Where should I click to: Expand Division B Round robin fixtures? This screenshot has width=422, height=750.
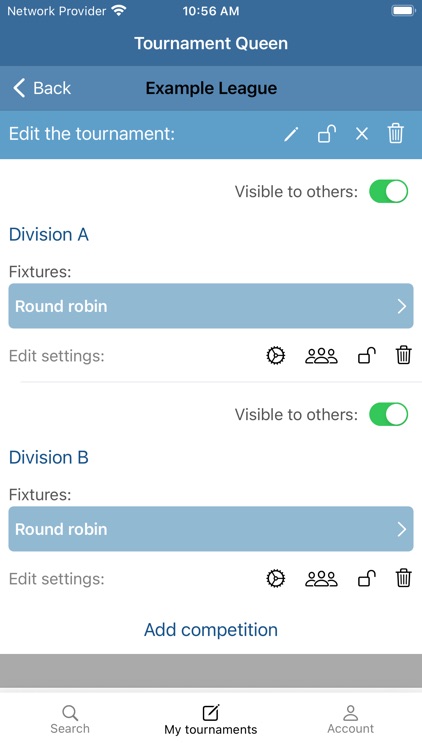[211, 529]
